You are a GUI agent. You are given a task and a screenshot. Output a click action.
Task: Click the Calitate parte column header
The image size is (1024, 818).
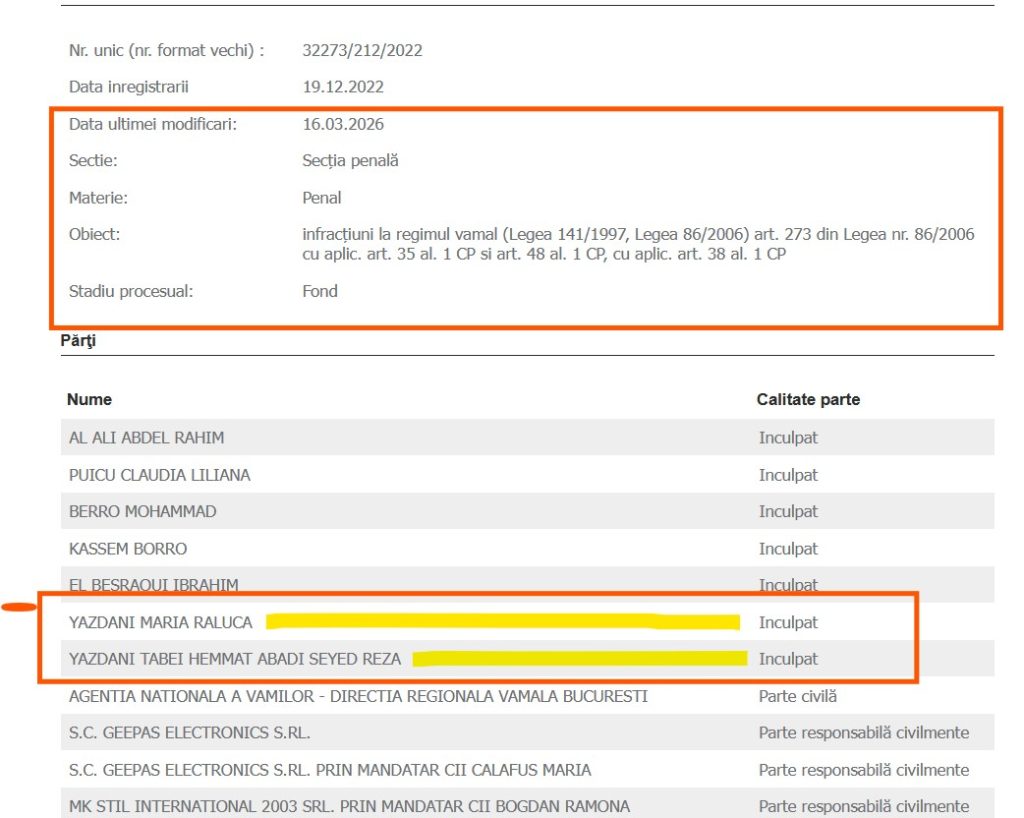pyautogui.click(x=808, y=400)
